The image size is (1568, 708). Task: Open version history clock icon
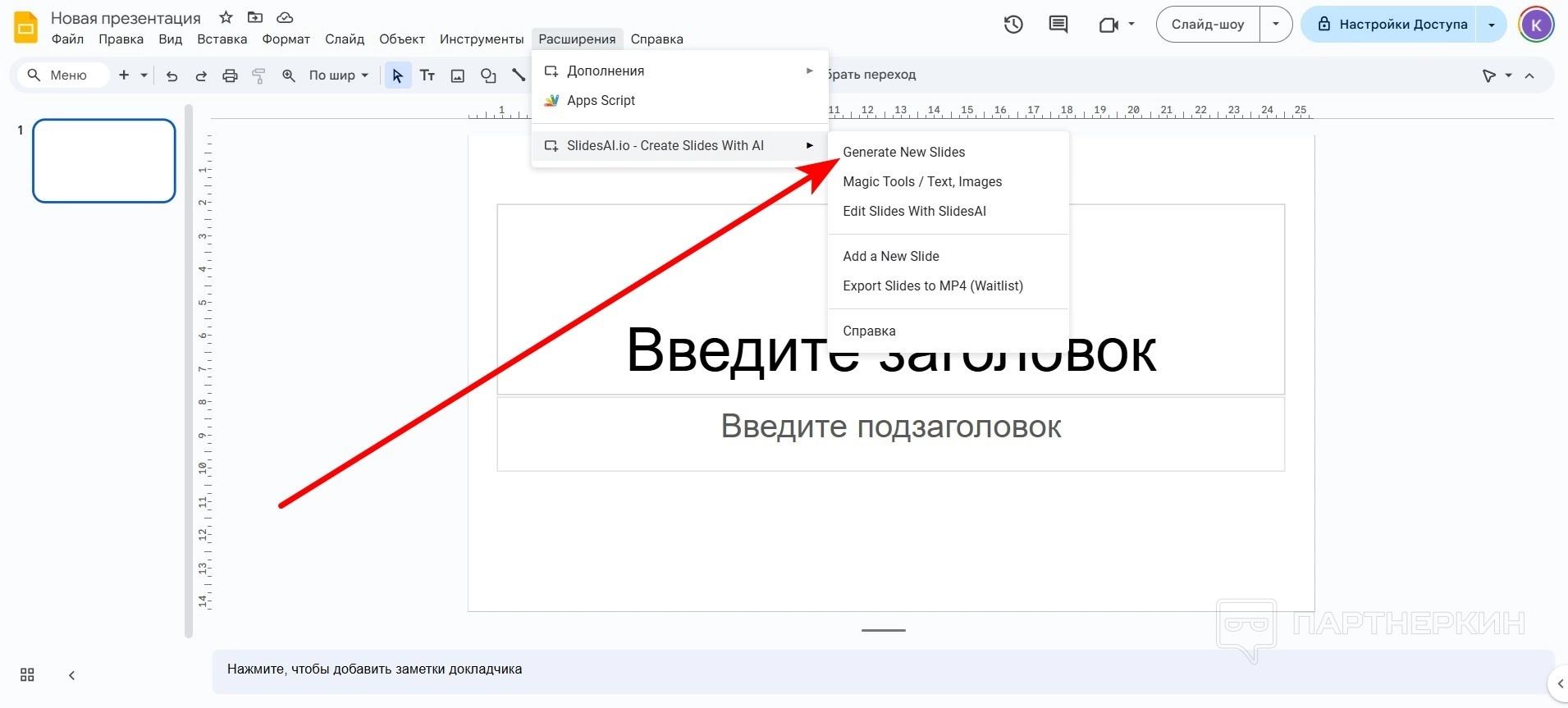coord(1013,25)
